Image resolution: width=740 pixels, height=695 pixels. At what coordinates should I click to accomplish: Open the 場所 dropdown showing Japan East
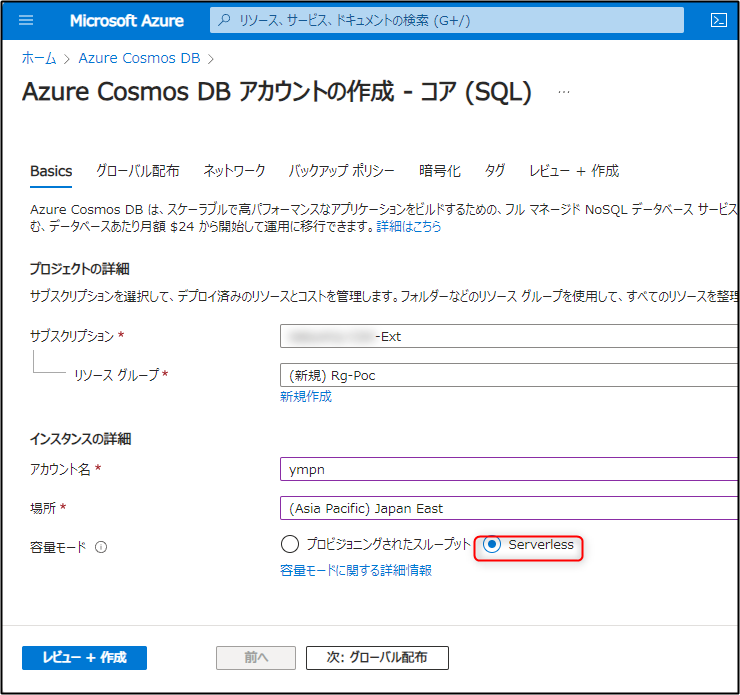[510, 508]
